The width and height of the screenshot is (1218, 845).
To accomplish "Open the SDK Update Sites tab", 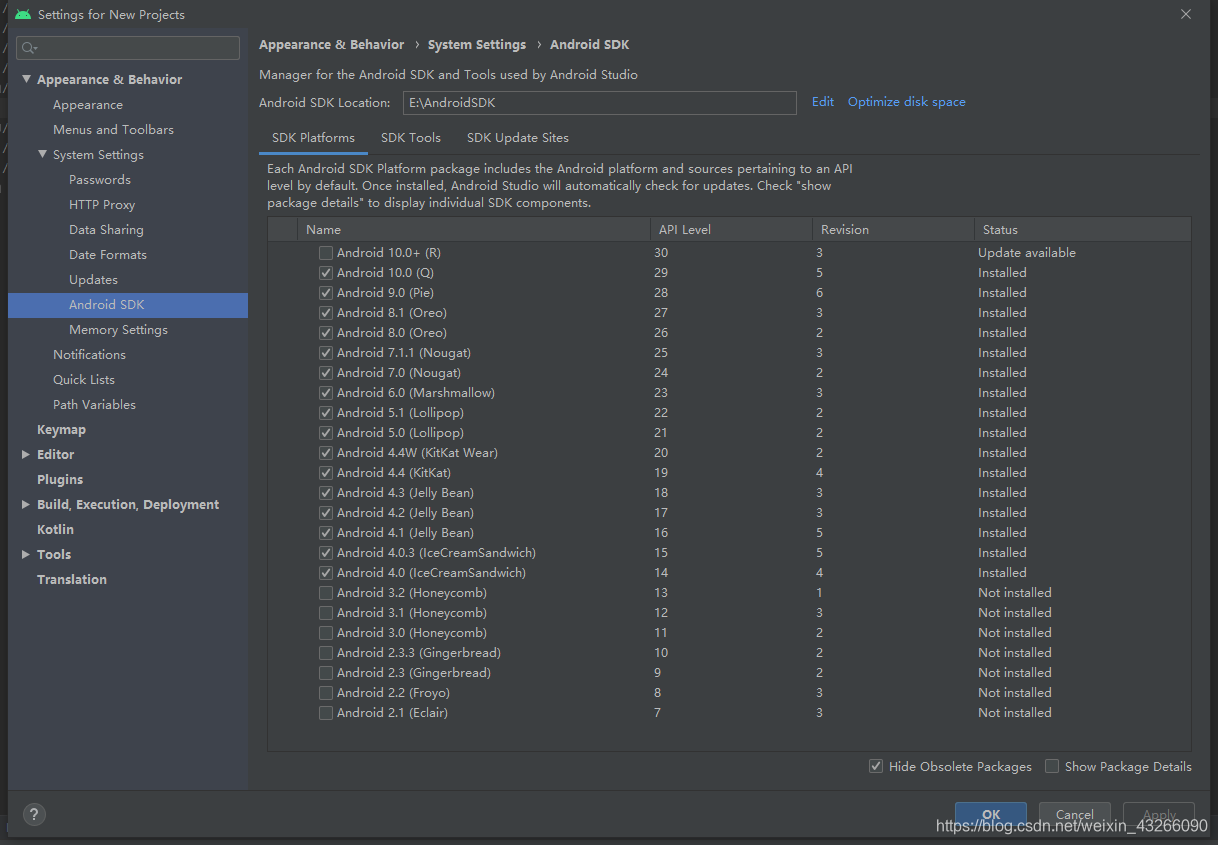I will tap(518, 138).
